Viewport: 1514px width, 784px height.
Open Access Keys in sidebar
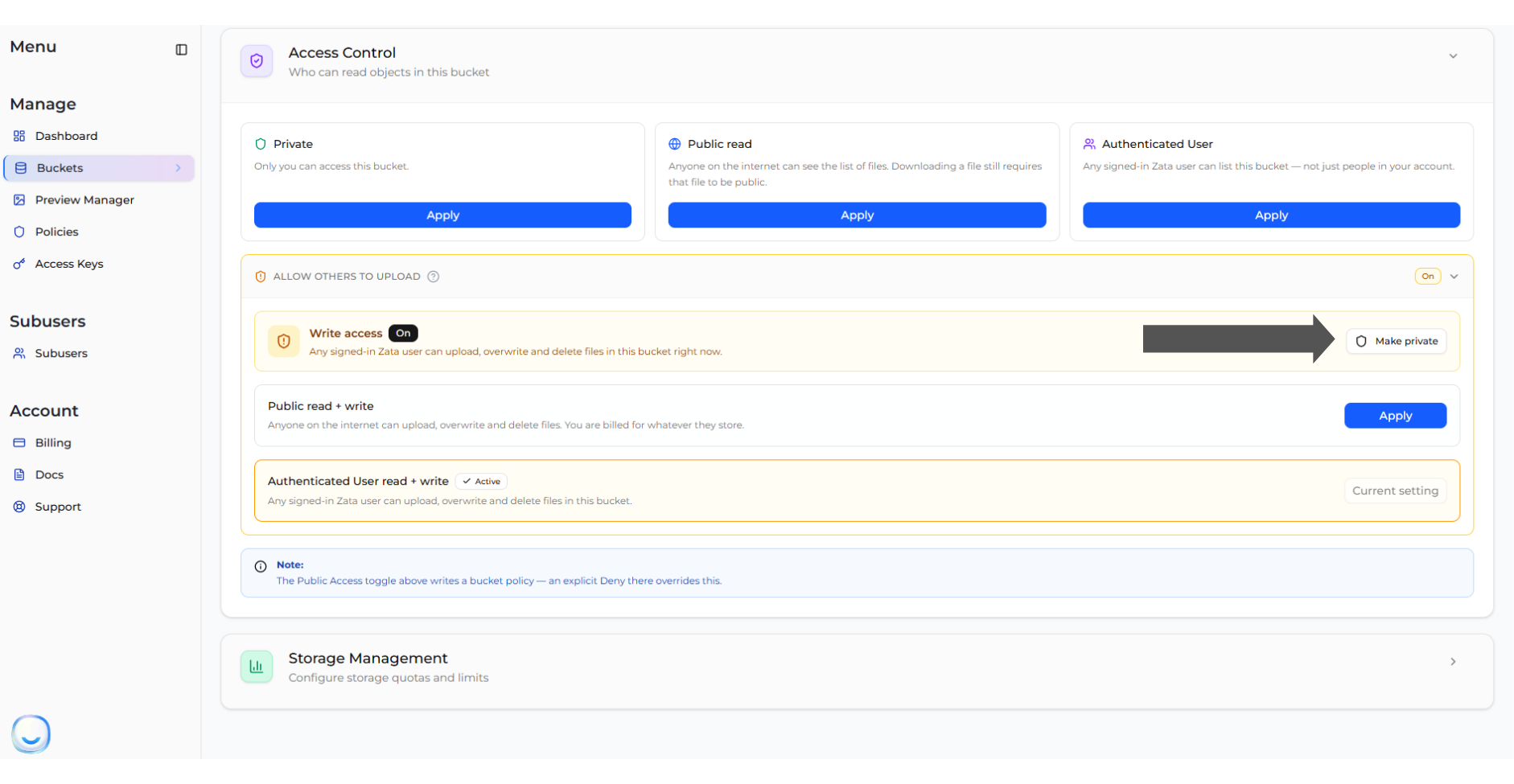100,264
